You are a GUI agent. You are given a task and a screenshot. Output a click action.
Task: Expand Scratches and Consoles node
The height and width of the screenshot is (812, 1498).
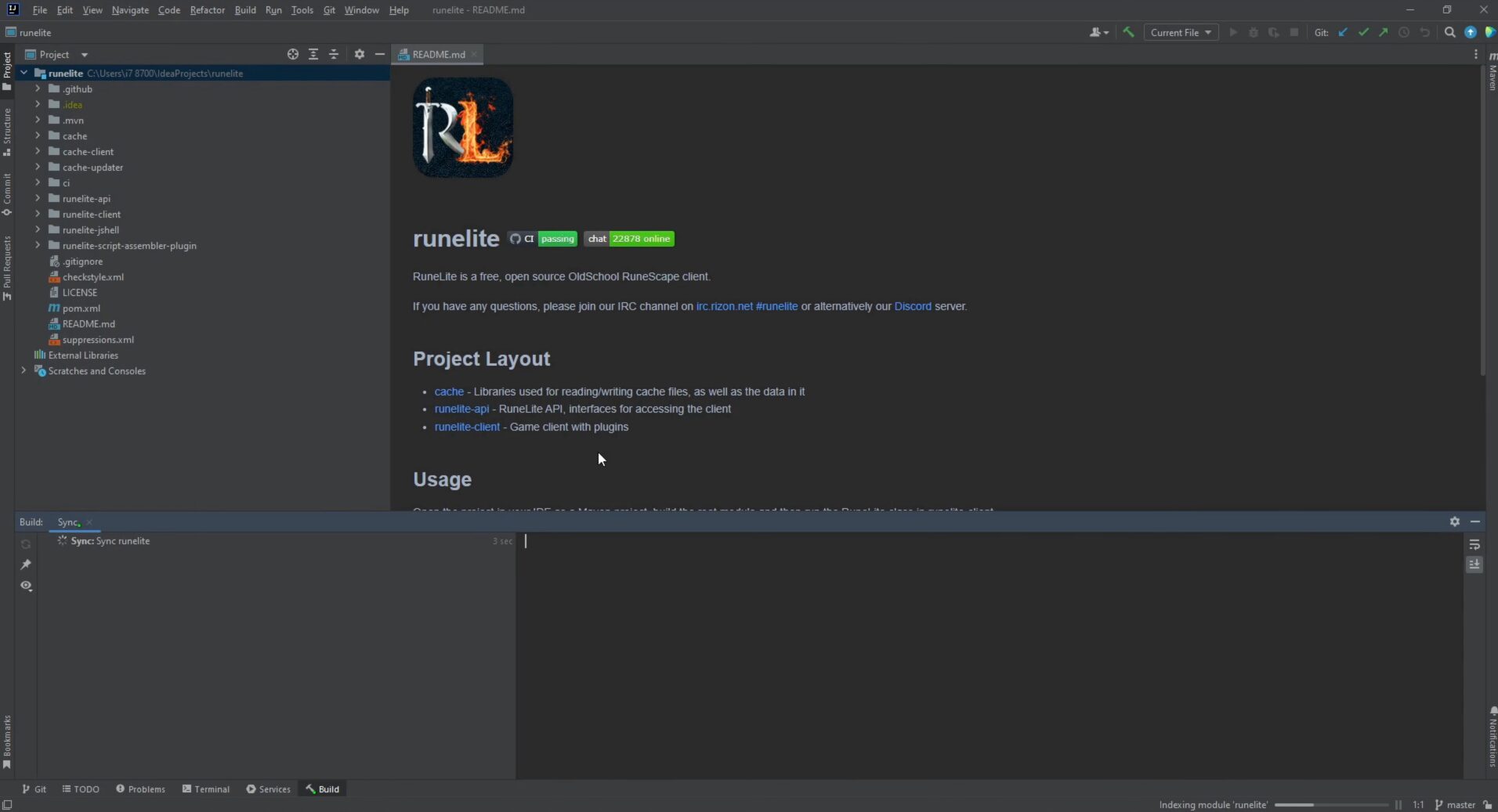click(x=23, y=371)
